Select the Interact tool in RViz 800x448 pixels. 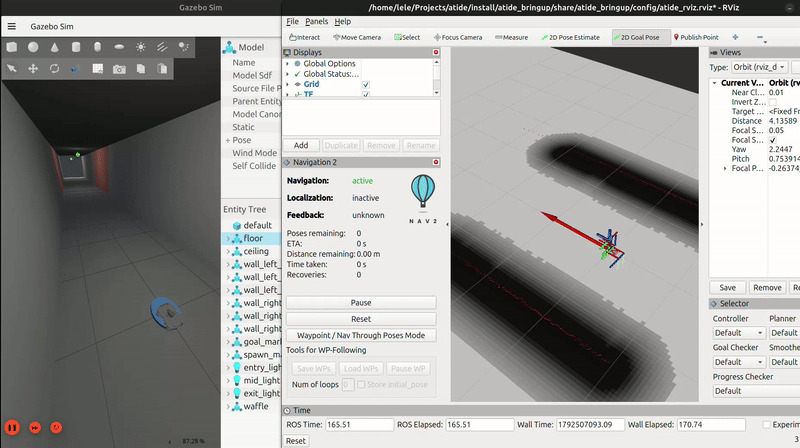(x=305, y=37)
